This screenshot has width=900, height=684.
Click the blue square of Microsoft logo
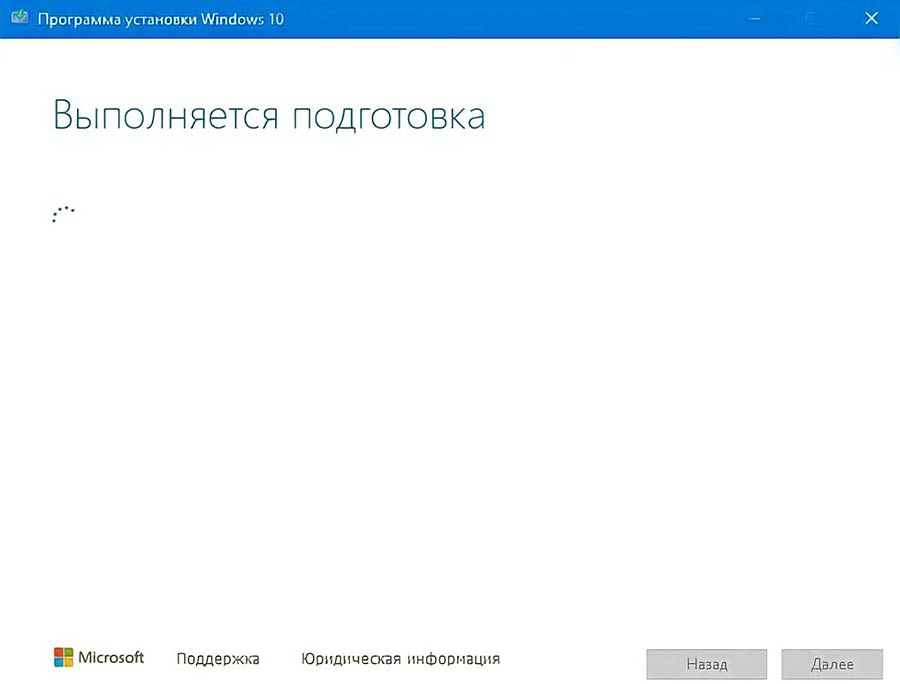pos(58,663)
